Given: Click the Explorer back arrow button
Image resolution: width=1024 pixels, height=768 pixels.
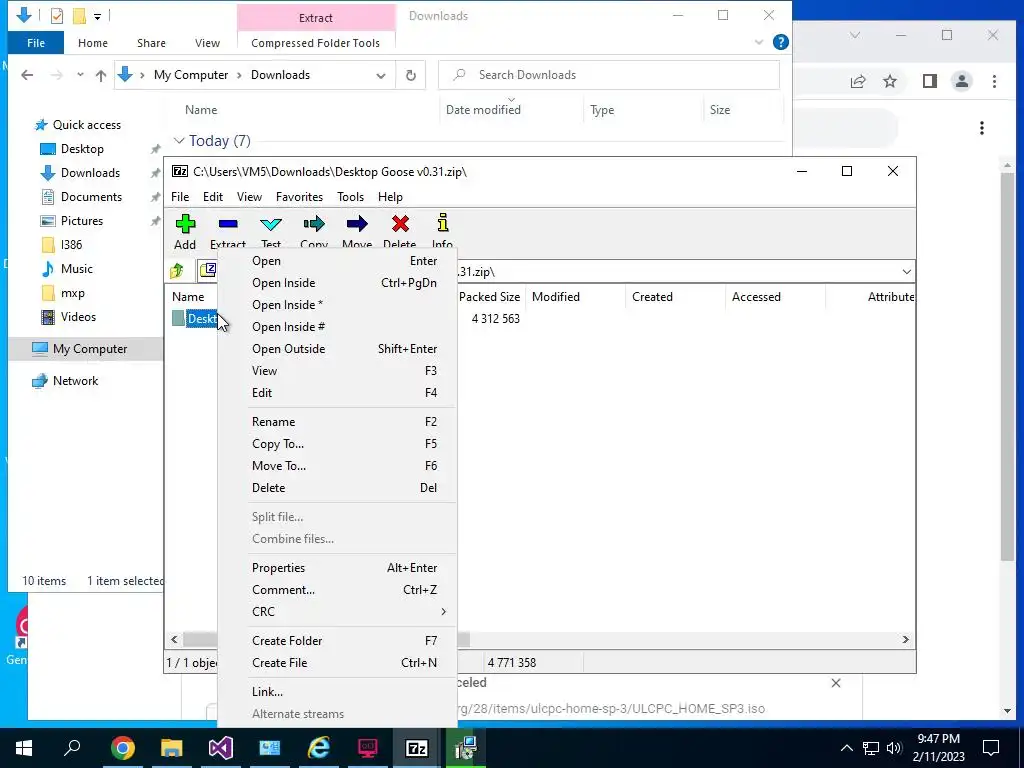Looking at the screenshot, I should (27, 75).
